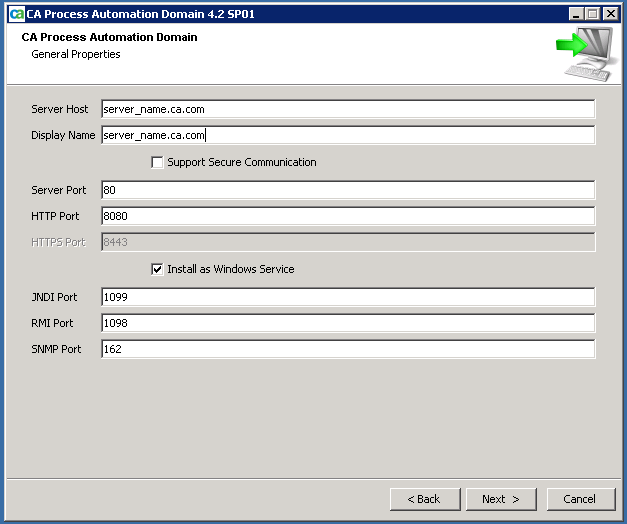Viewport: 627px width, 524px height.
Task: Click into the HTTP Port field
Action: [x=348, y=216]
